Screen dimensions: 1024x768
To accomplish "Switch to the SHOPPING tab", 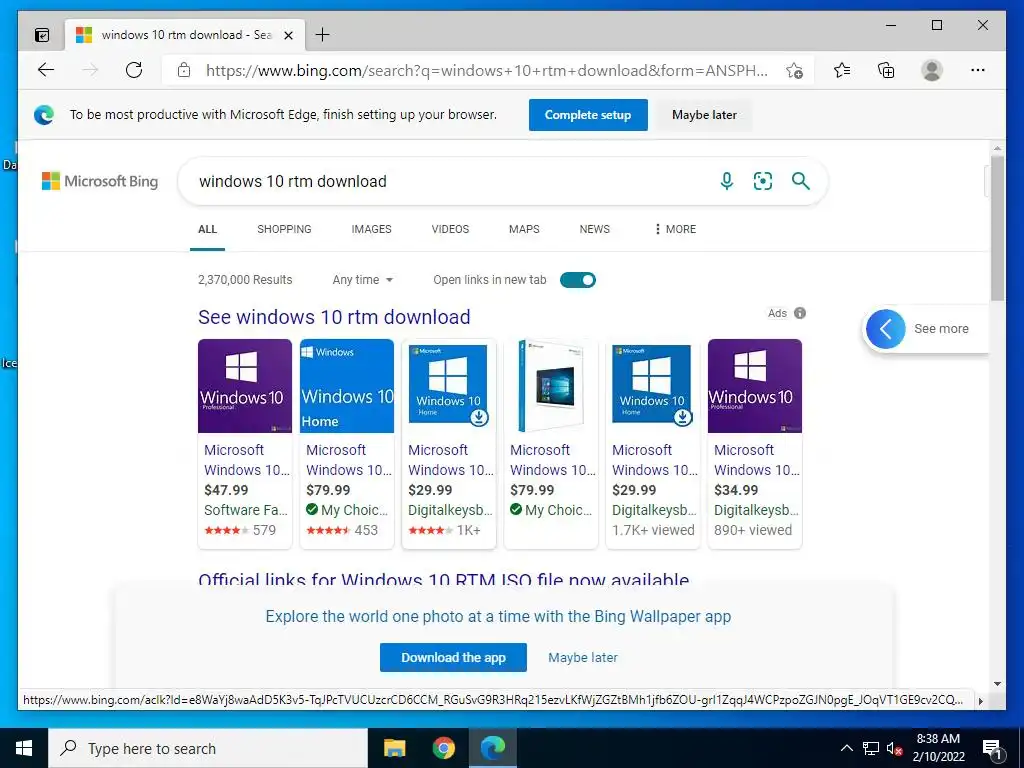I will tap(284, 229).
